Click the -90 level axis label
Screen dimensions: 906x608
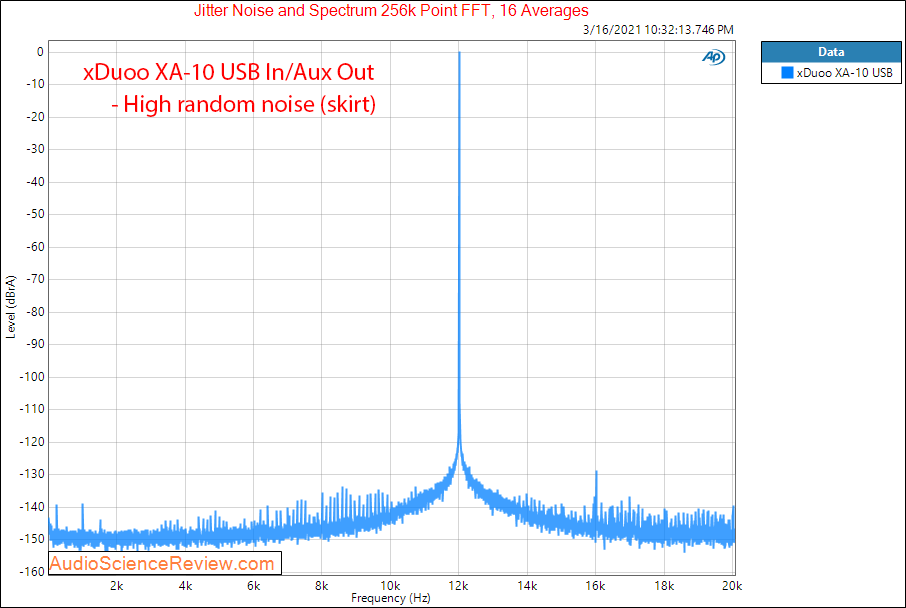tap(35, 344)
